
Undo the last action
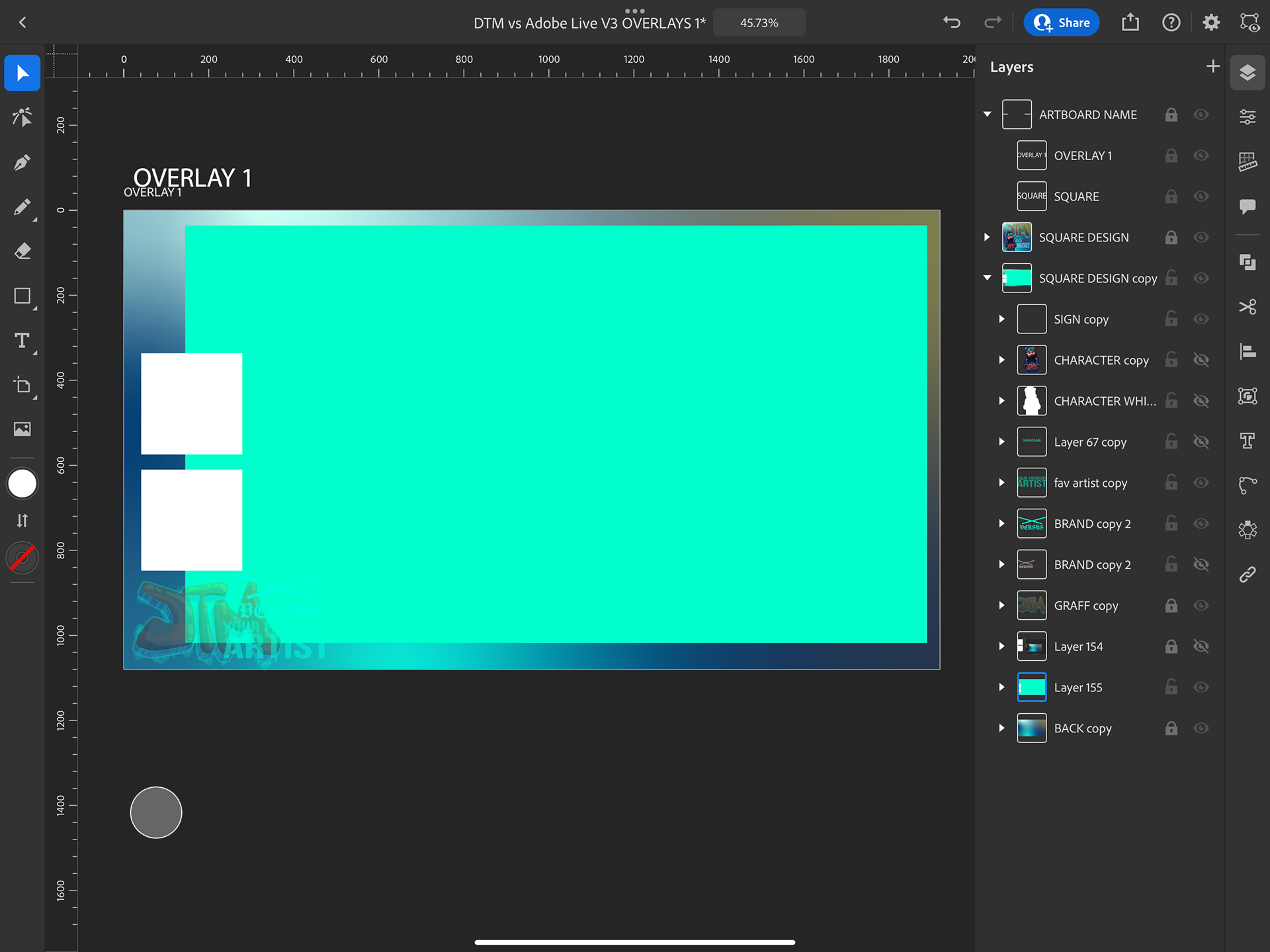coord(952,22)
